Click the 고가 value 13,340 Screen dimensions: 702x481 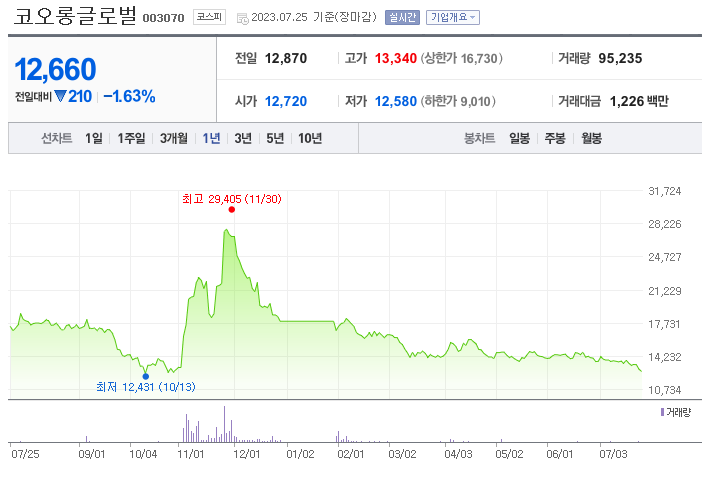(395, 58)
